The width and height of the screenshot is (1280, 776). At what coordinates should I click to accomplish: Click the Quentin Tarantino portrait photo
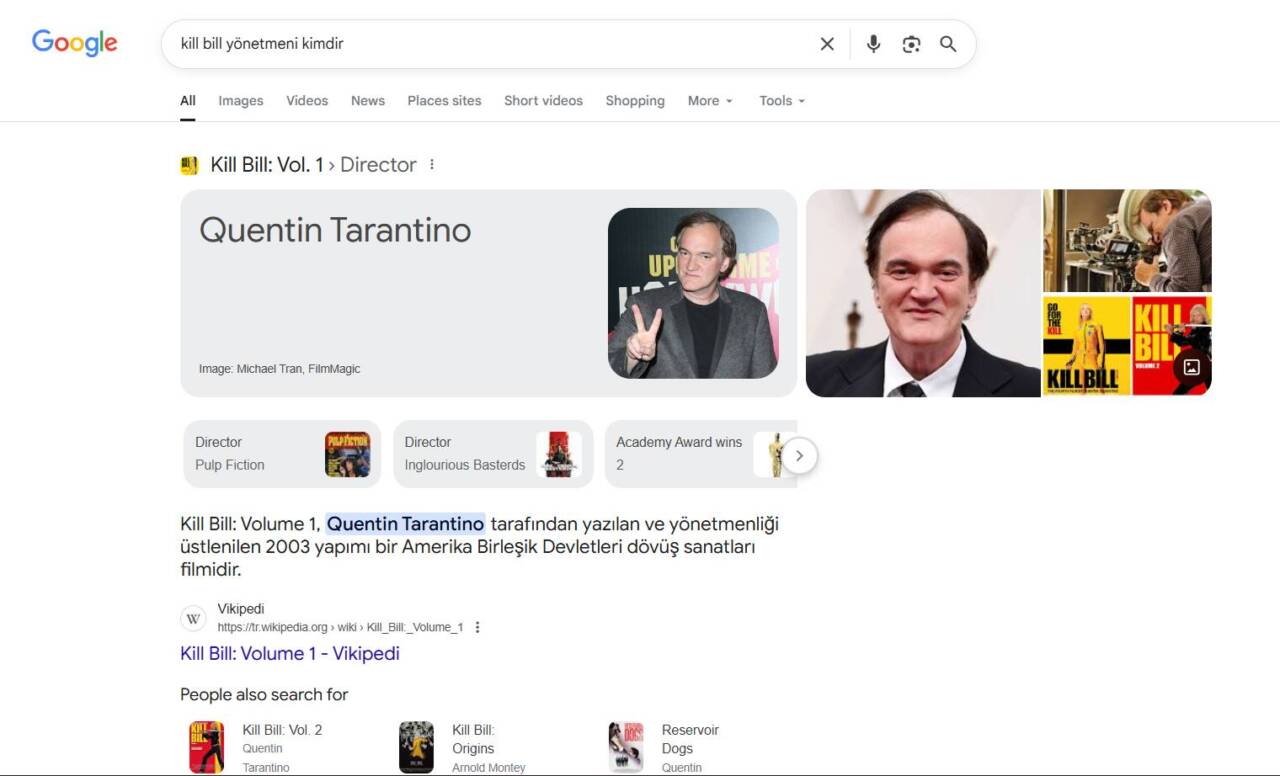(x=693, y=293)
